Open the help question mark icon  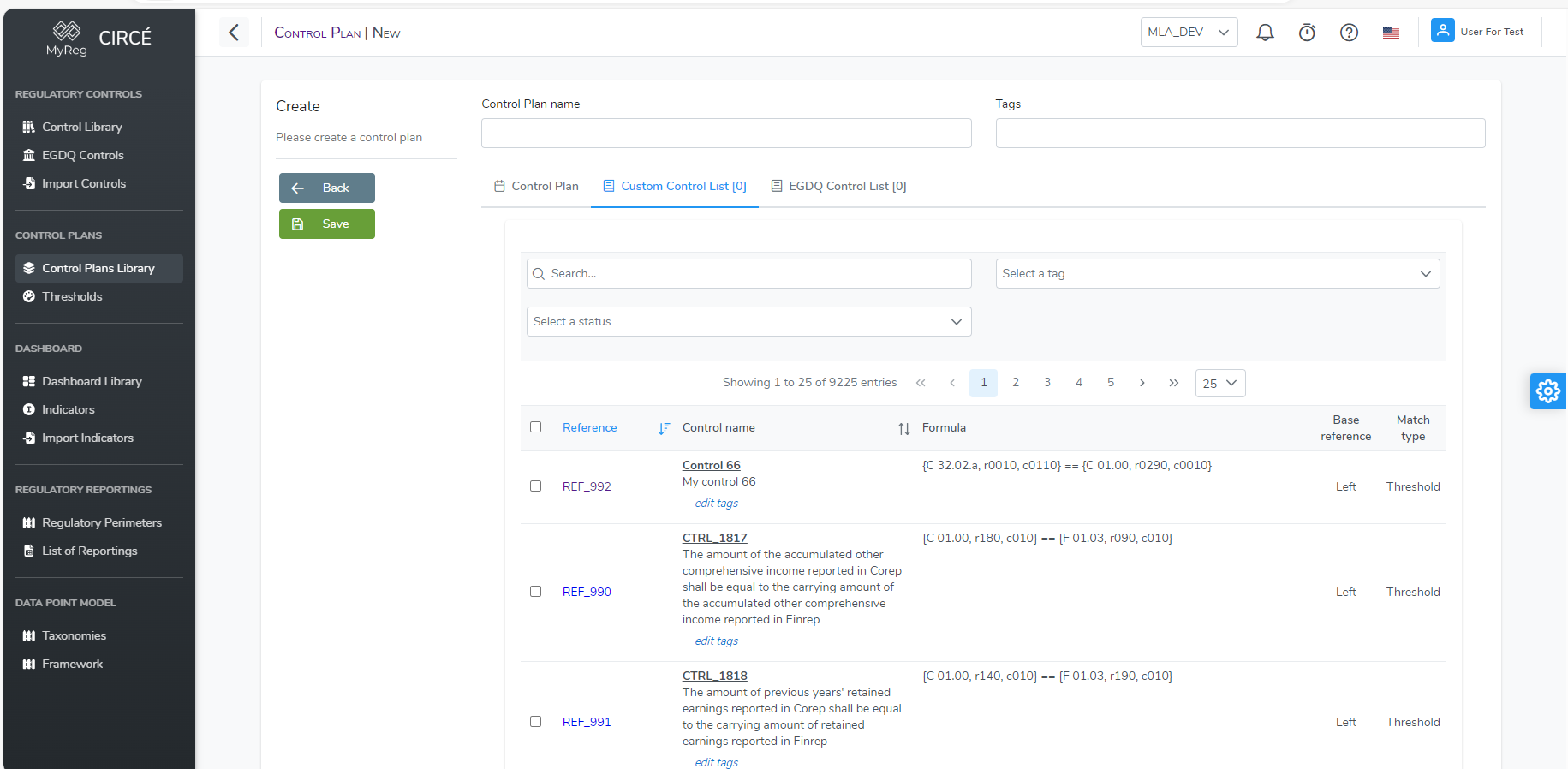click(x=1349, y=33)
